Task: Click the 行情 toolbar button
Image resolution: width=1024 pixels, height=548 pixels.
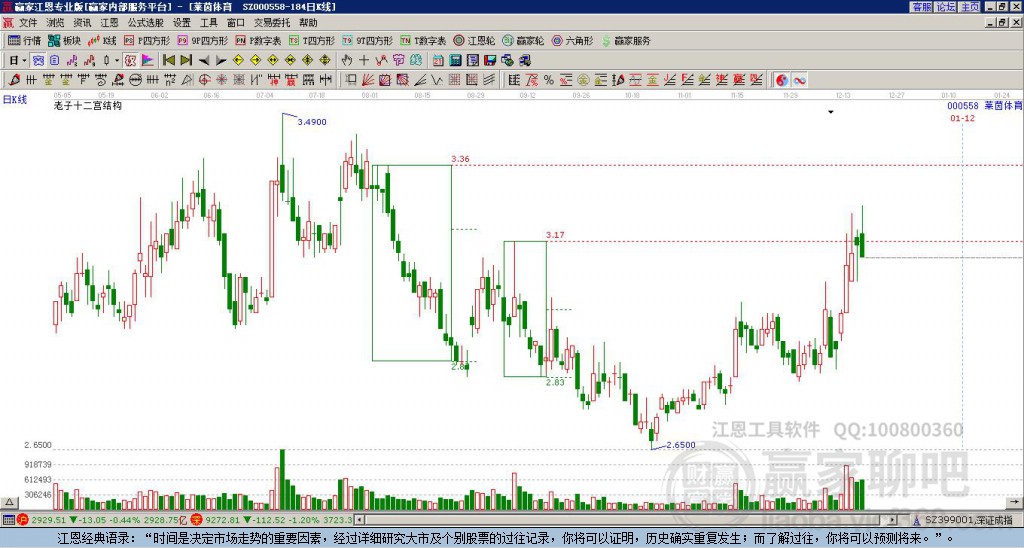Action: (24, 40)
